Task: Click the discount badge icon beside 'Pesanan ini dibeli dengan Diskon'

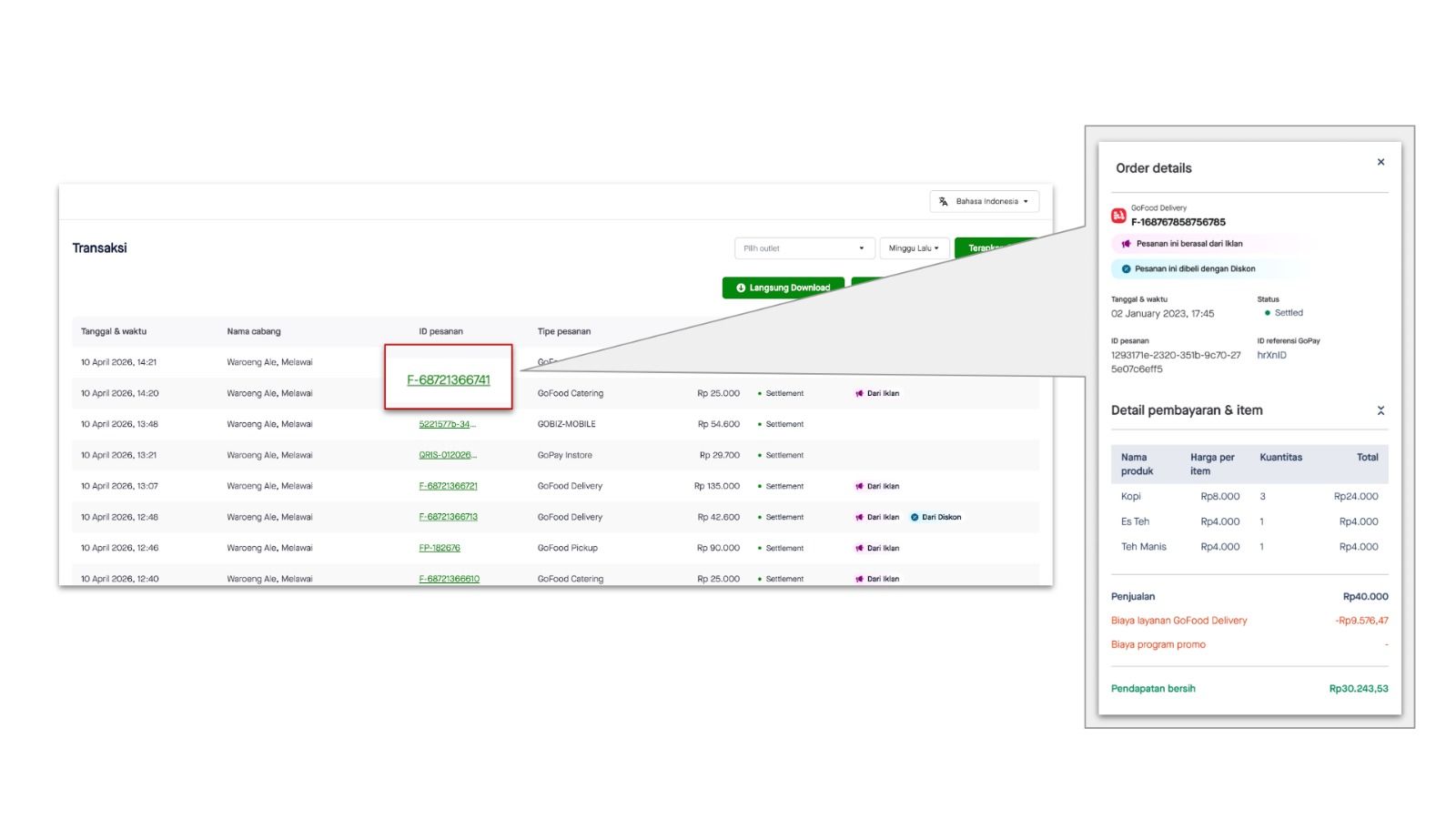Action: pyautogui.click(x=1126, y=269)
